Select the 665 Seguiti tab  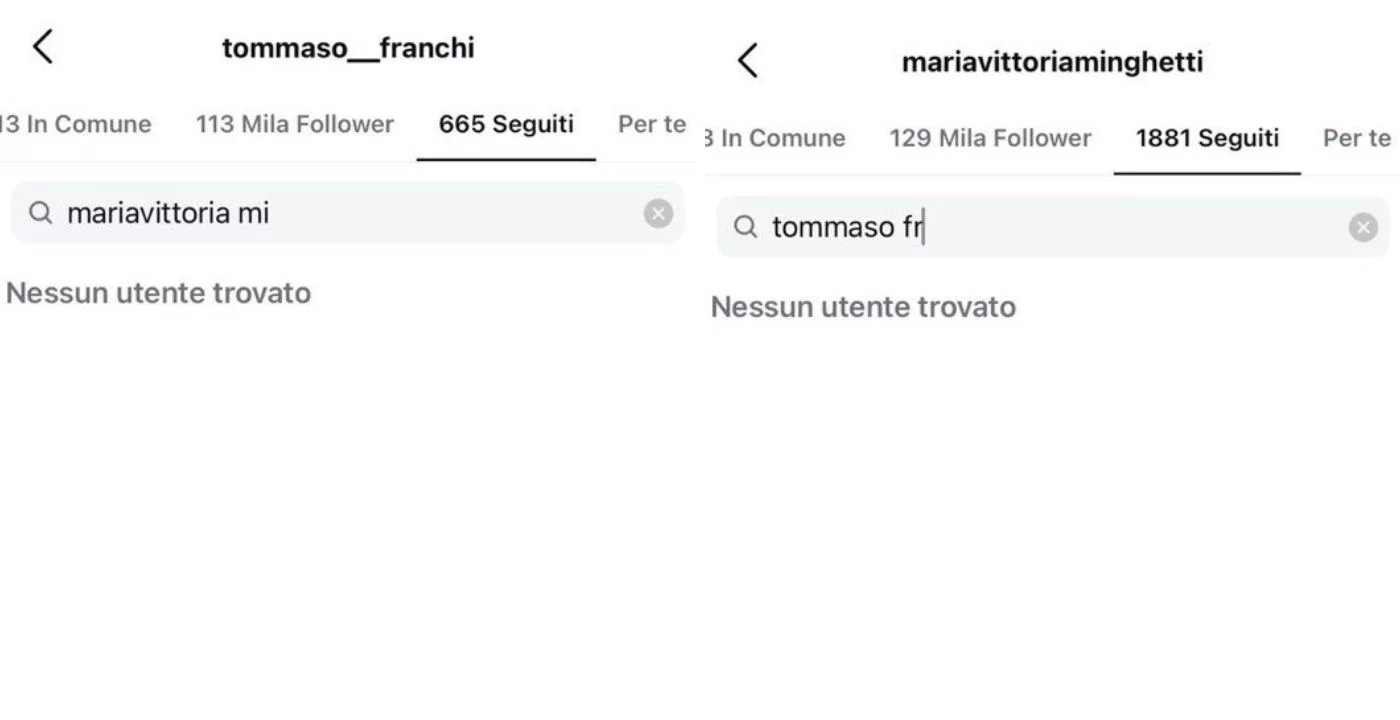click(x=506, y=125)
